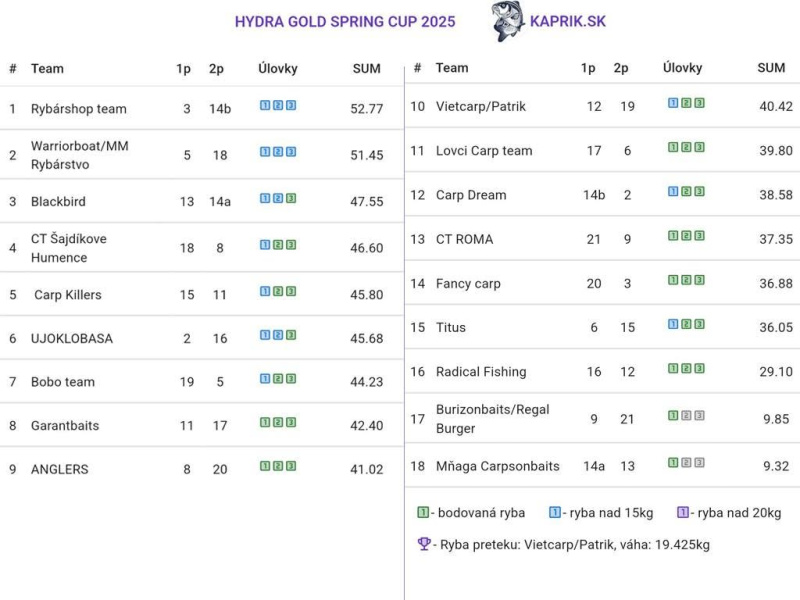Click the blue ryba nad 15kg legend badge
800x600 pixels.
[x=555, y=512]
